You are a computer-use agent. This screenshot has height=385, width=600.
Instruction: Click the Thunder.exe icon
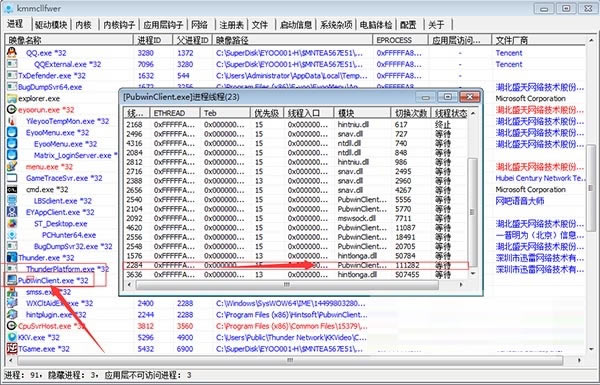[12, 258]
